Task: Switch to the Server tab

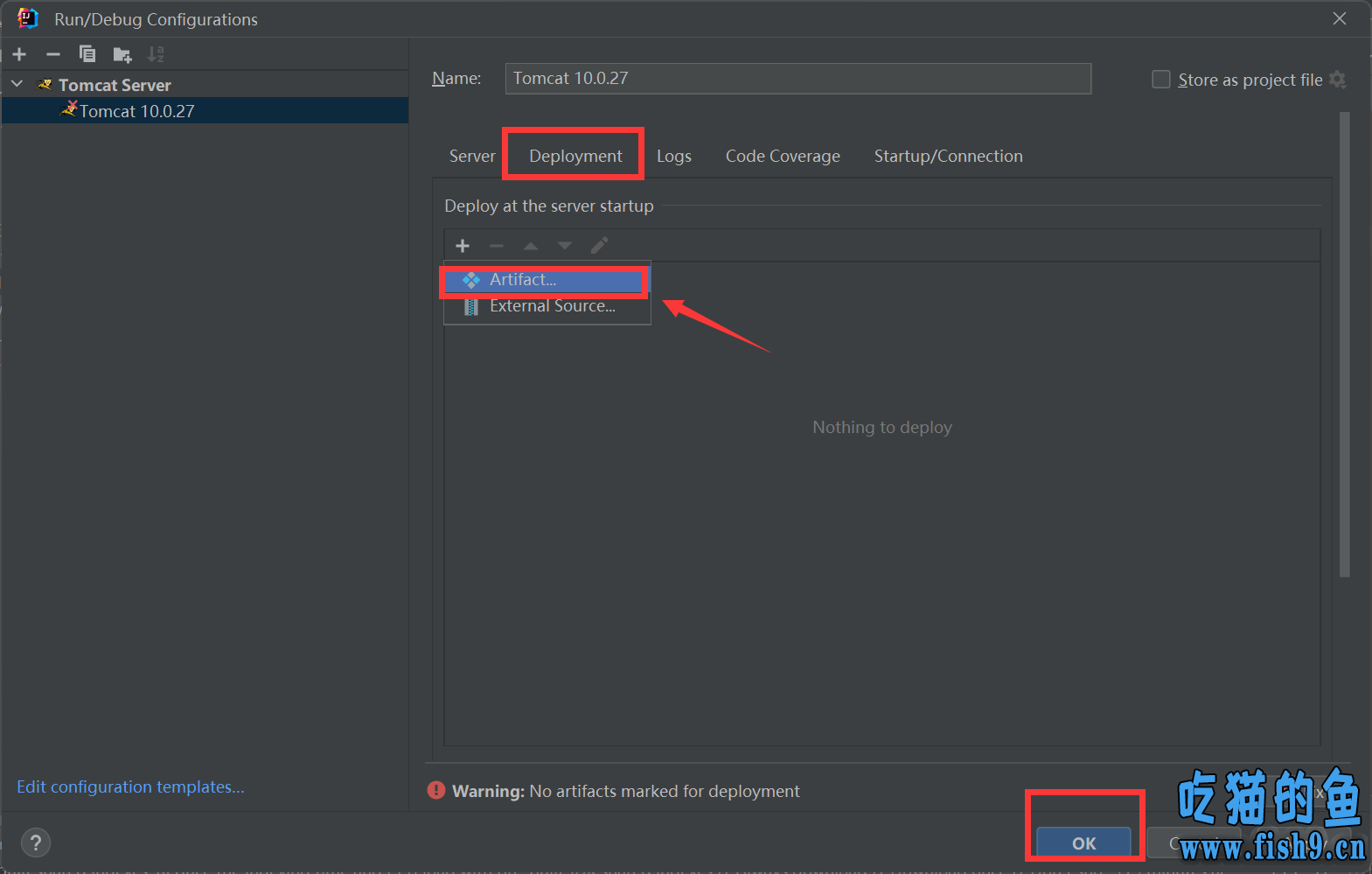Action: (472, 156)
